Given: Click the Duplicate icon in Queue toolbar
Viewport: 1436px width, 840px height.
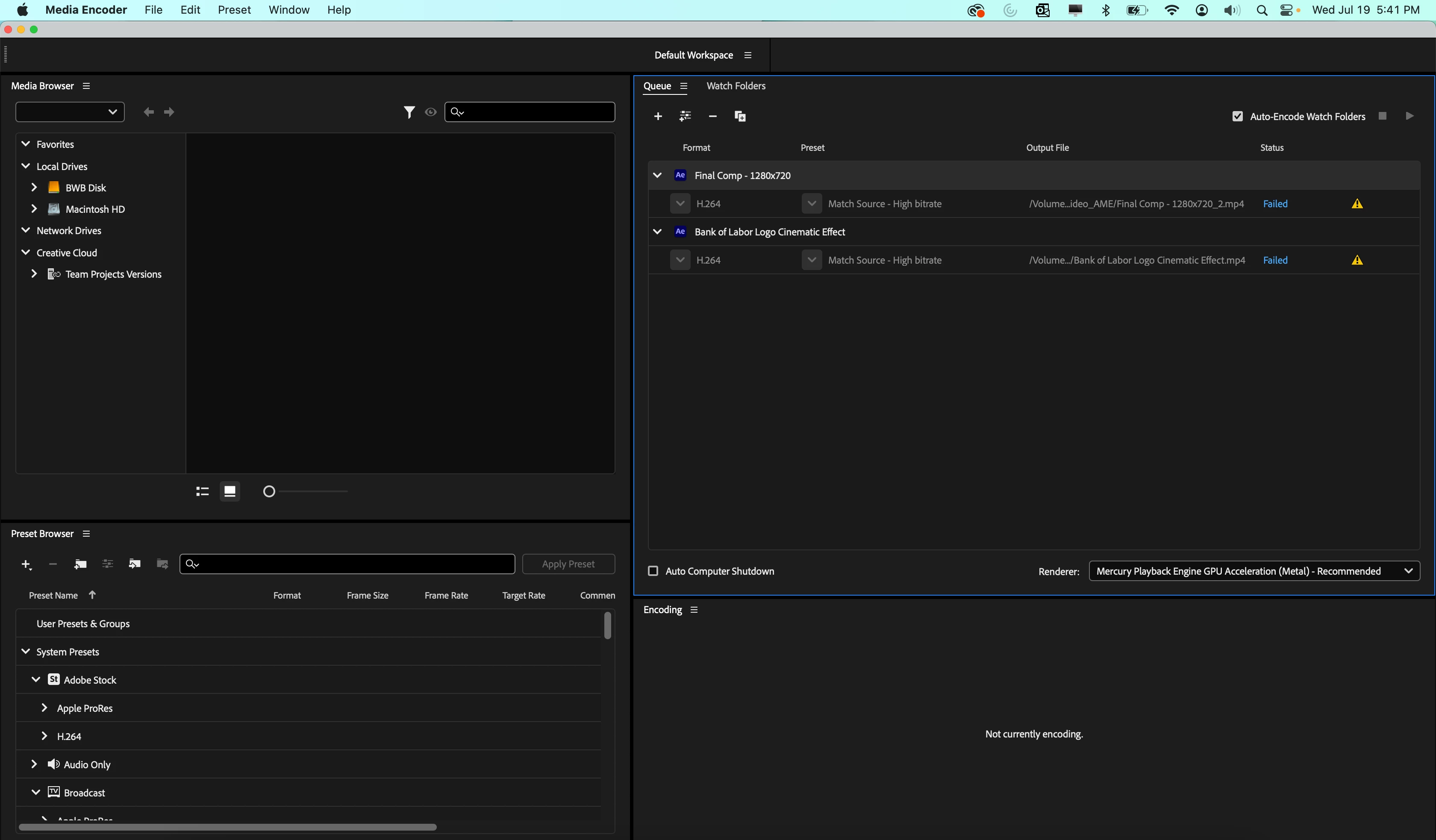Looking at the screenshot, I should (x=740, y=116).
